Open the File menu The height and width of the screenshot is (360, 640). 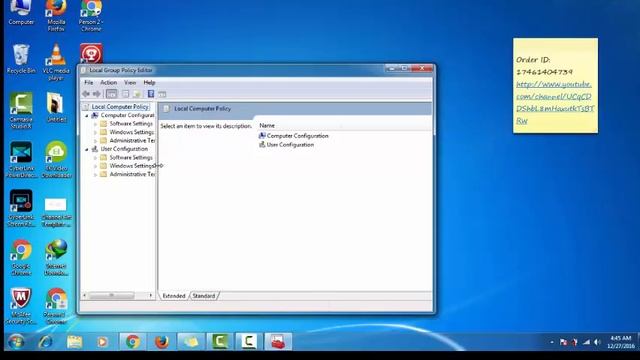pos(89,82)
